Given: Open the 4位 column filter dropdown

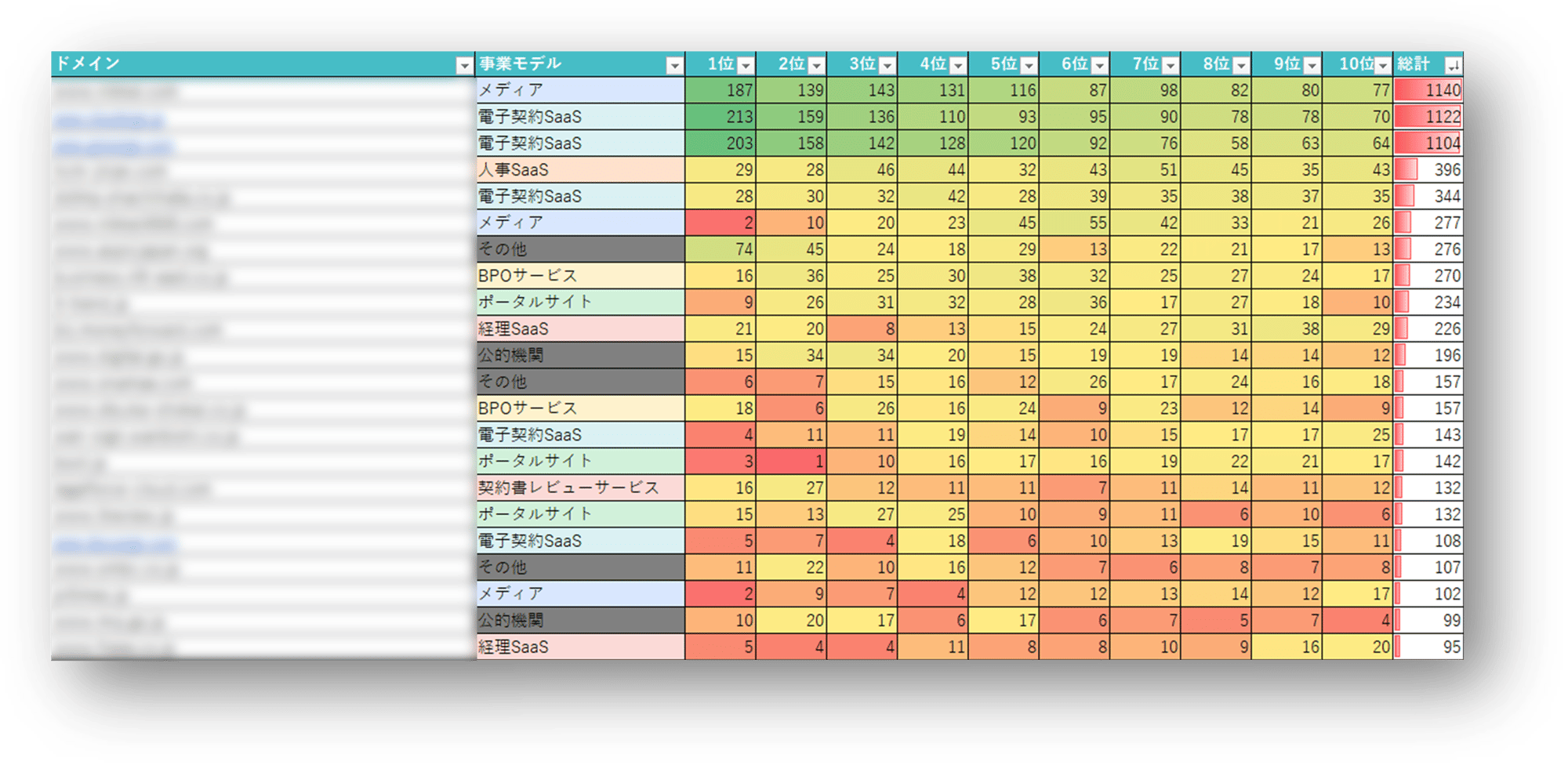Looking at the screenshot, I should (957, 66).
